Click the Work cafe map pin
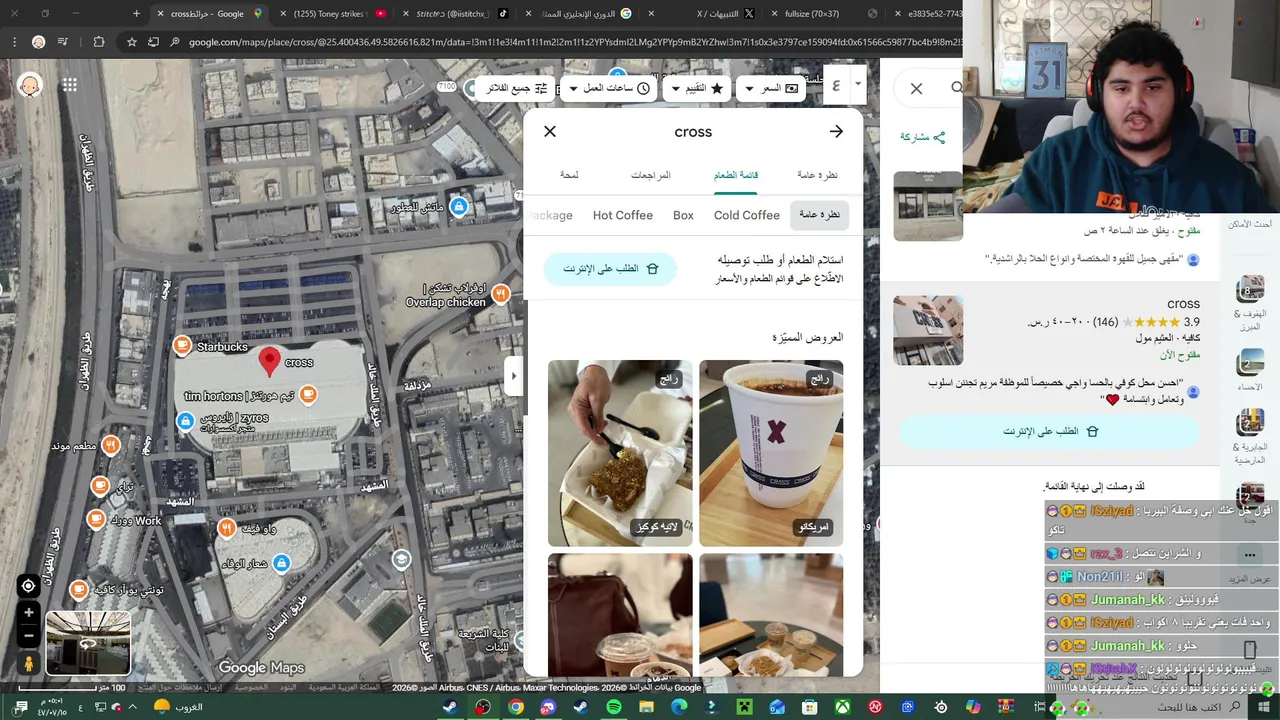This screenshot has width=1280, height=720. (96, 520)
